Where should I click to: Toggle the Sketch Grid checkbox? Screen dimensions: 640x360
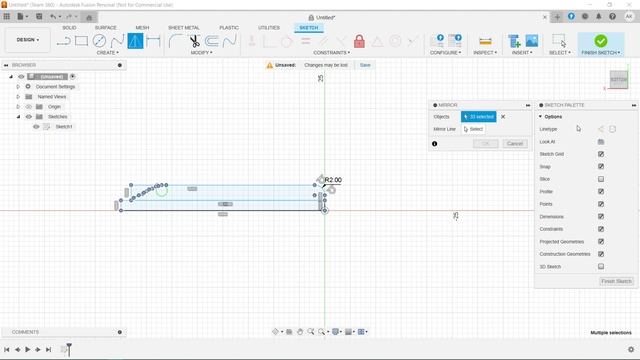point(600,154)
